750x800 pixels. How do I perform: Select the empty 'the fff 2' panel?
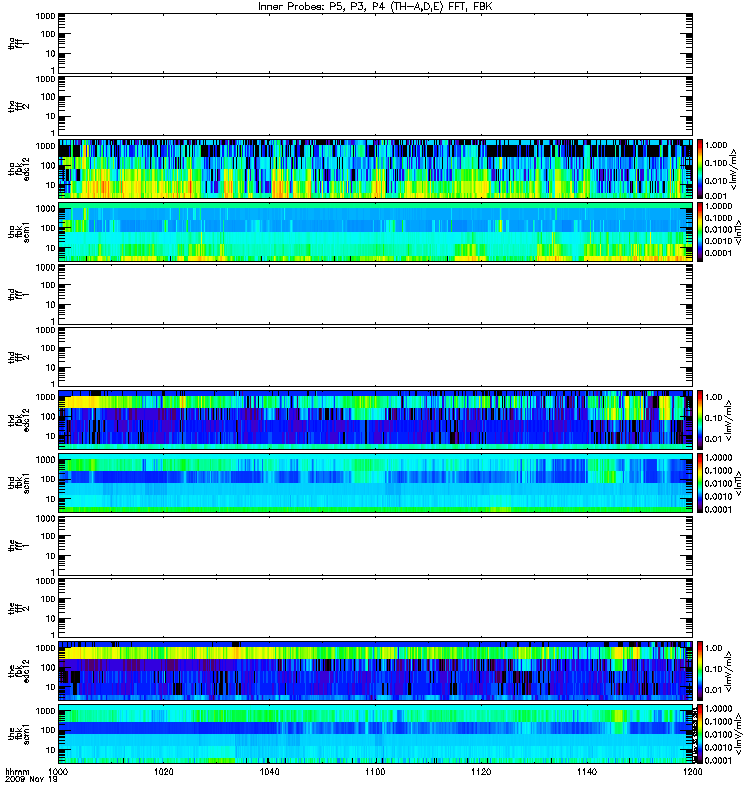[376, 608]
